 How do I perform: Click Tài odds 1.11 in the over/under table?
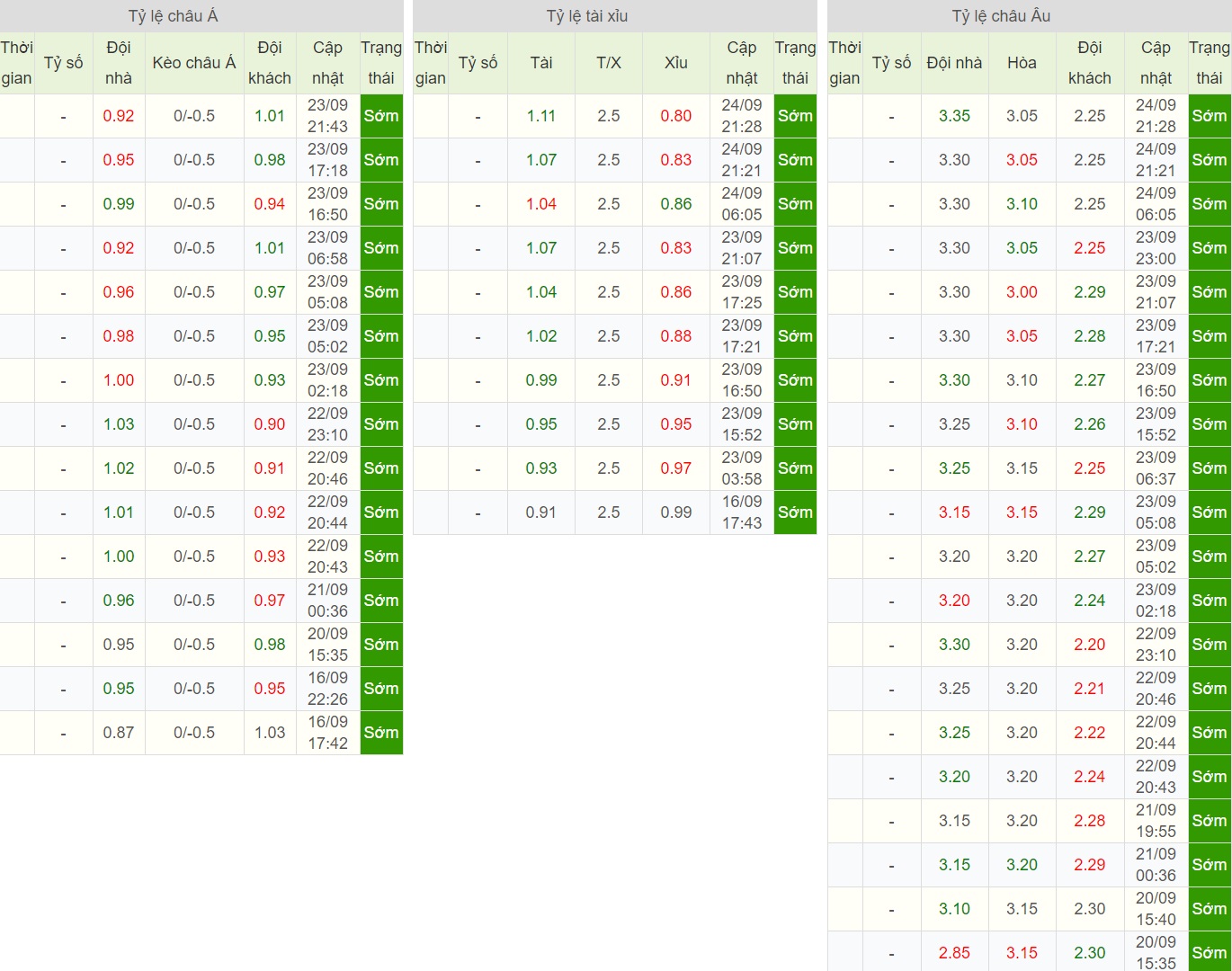(541, 116)
